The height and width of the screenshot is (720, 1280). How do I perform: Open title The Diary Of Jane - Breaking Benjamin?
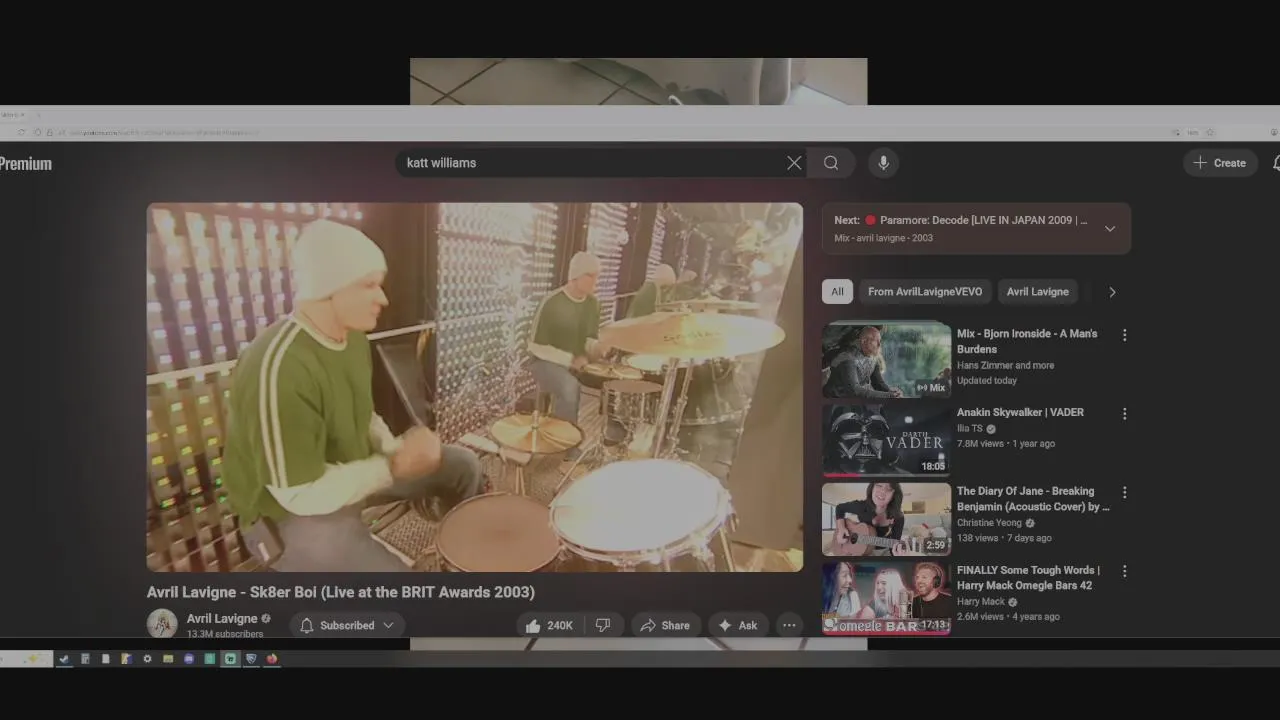tap(1033, 499)
